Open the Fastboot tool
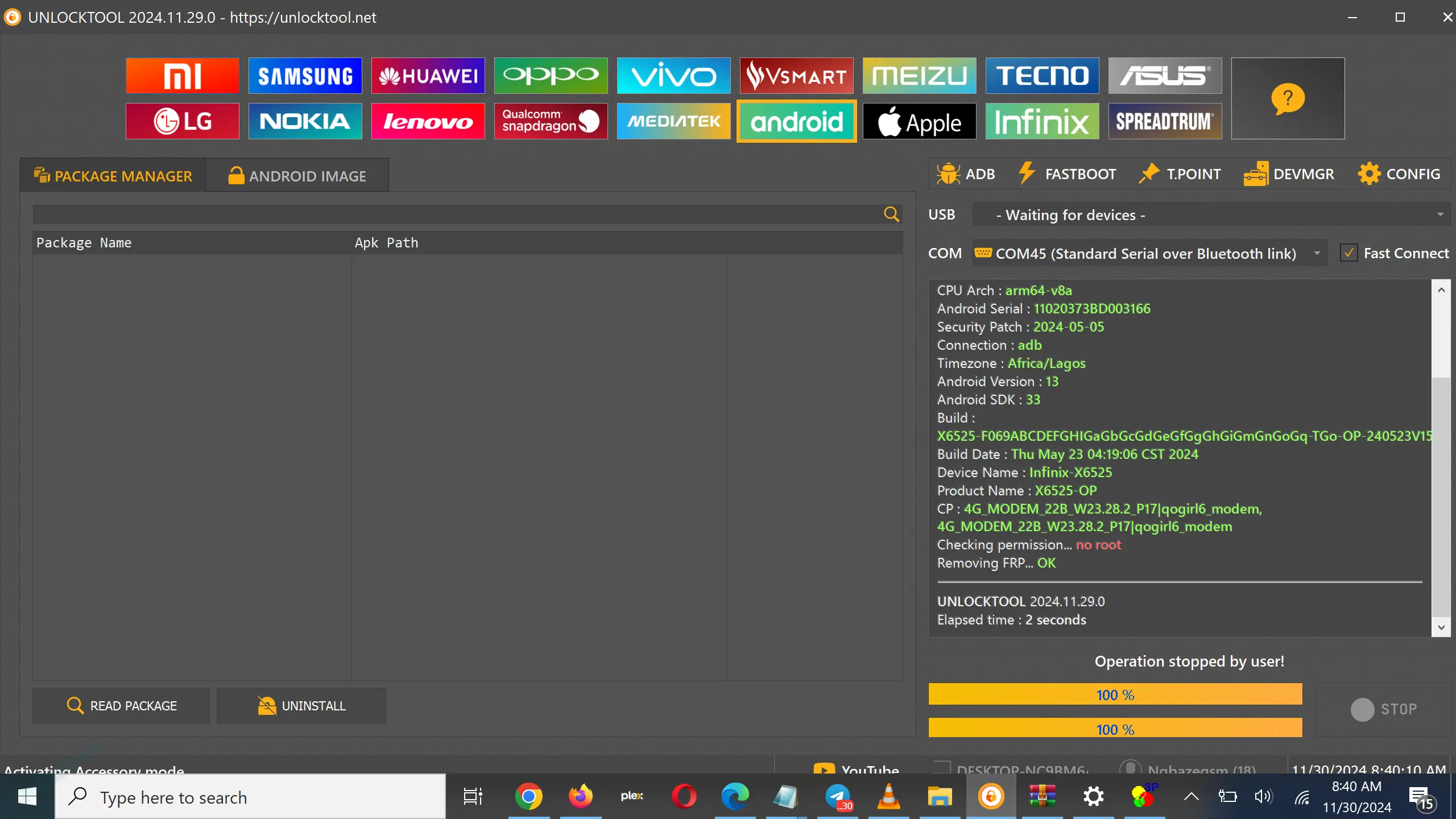This screenshot has width=1456, height=819. (x=1067, y=174)
